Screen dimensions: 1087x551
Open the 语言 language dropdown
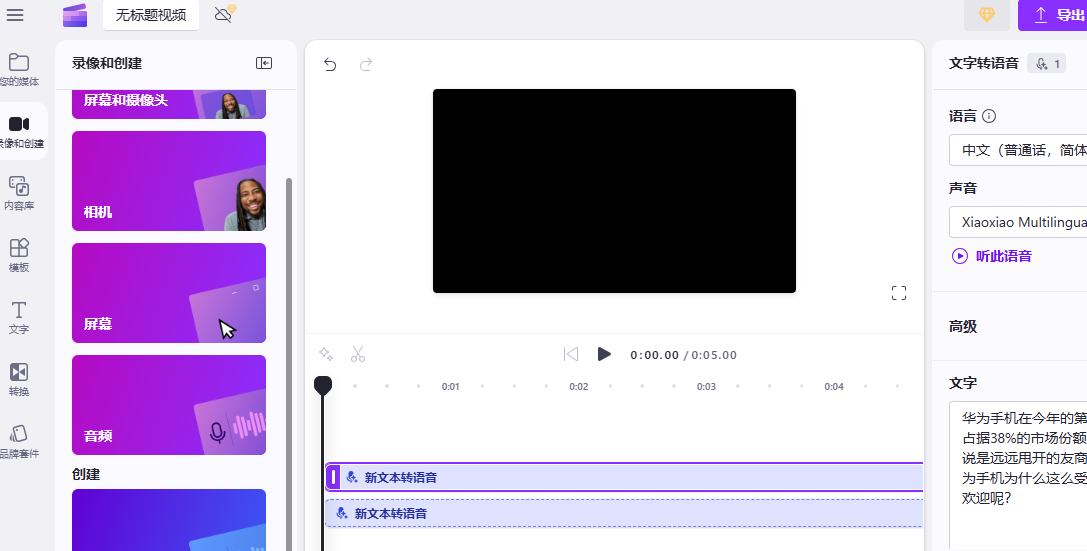coord(1018,150)
